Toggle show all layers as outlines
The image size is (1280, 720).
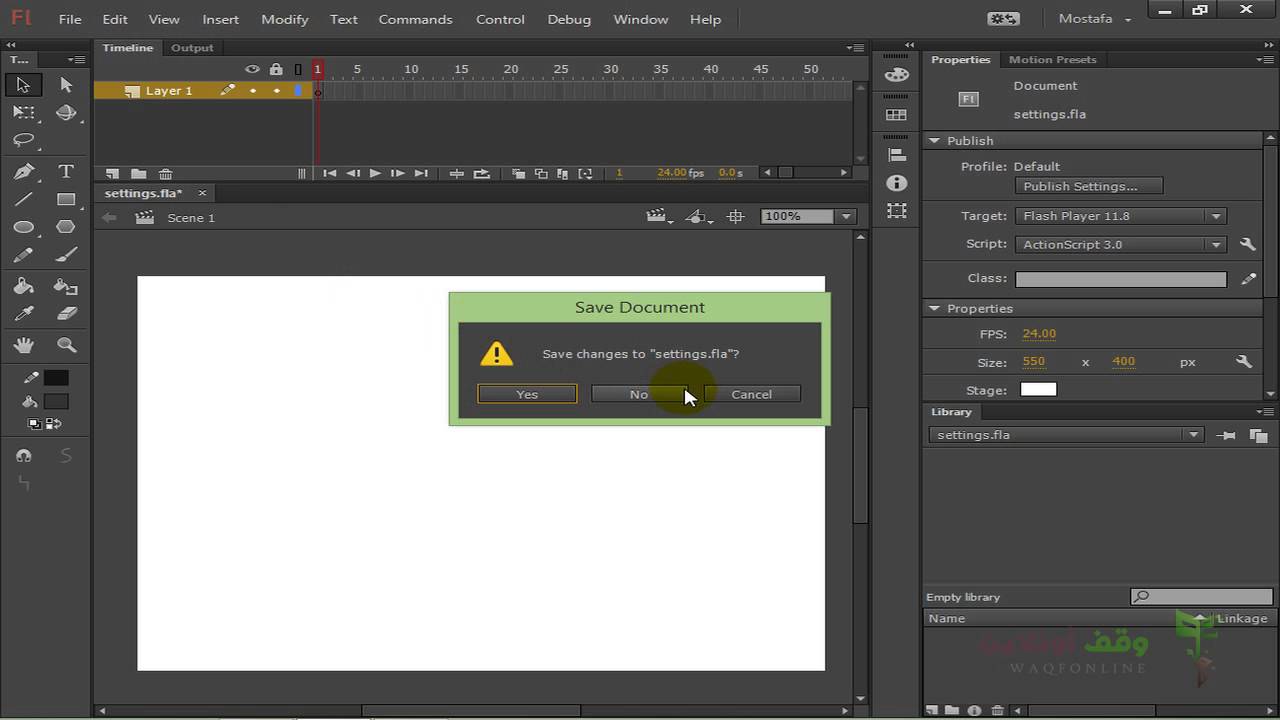(298, 69)
